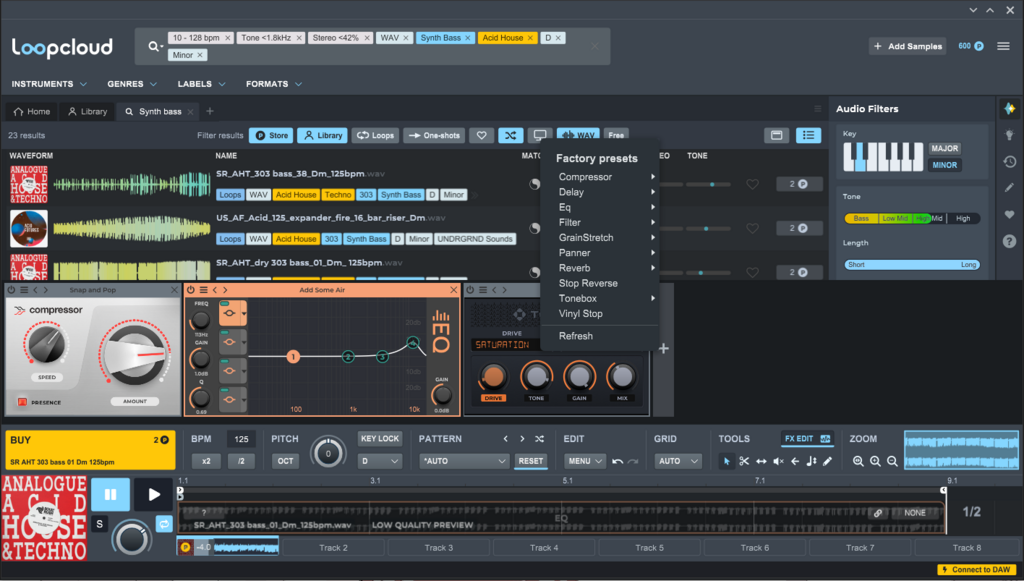
Task: Open GrainStretch presets submenu
Action: (x=600, y=238)
